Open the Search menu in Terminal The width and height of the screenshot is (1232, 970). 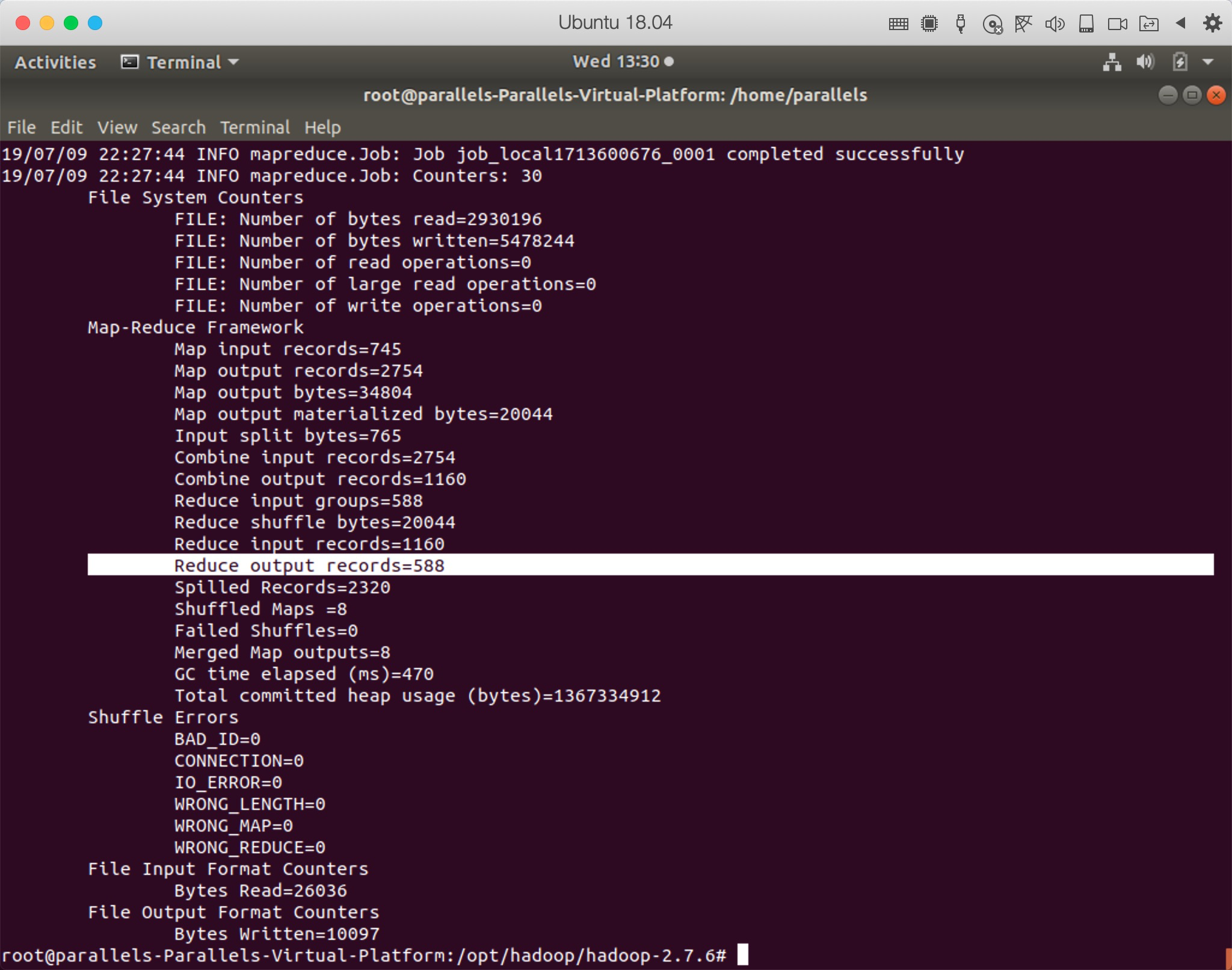point(178,127)
